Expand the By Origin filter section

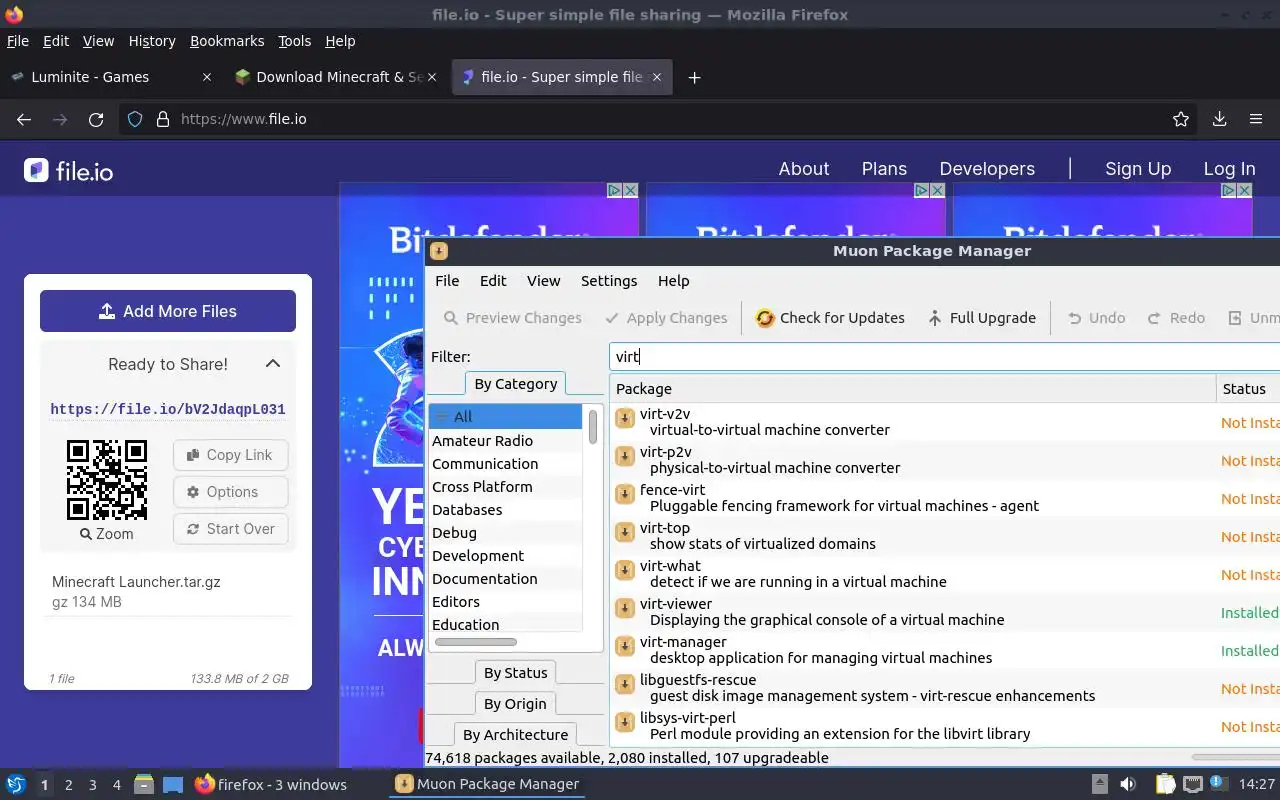(515, 704)
